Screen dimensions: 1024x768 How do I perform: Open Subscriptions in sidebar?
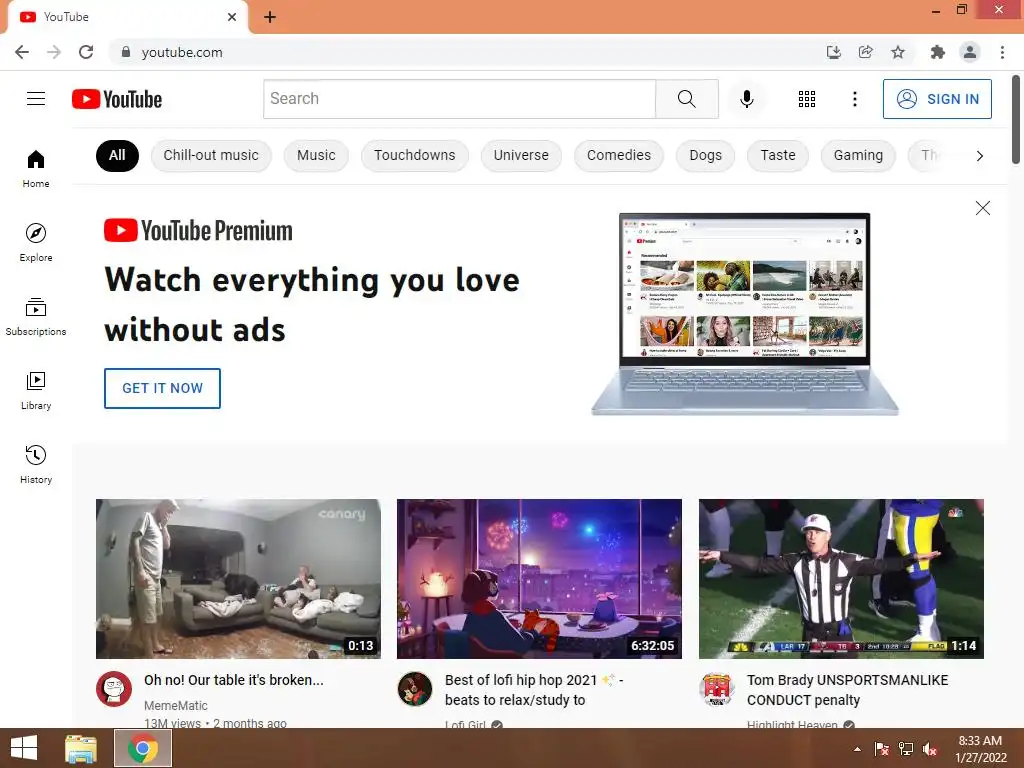[x=36, y=317]
